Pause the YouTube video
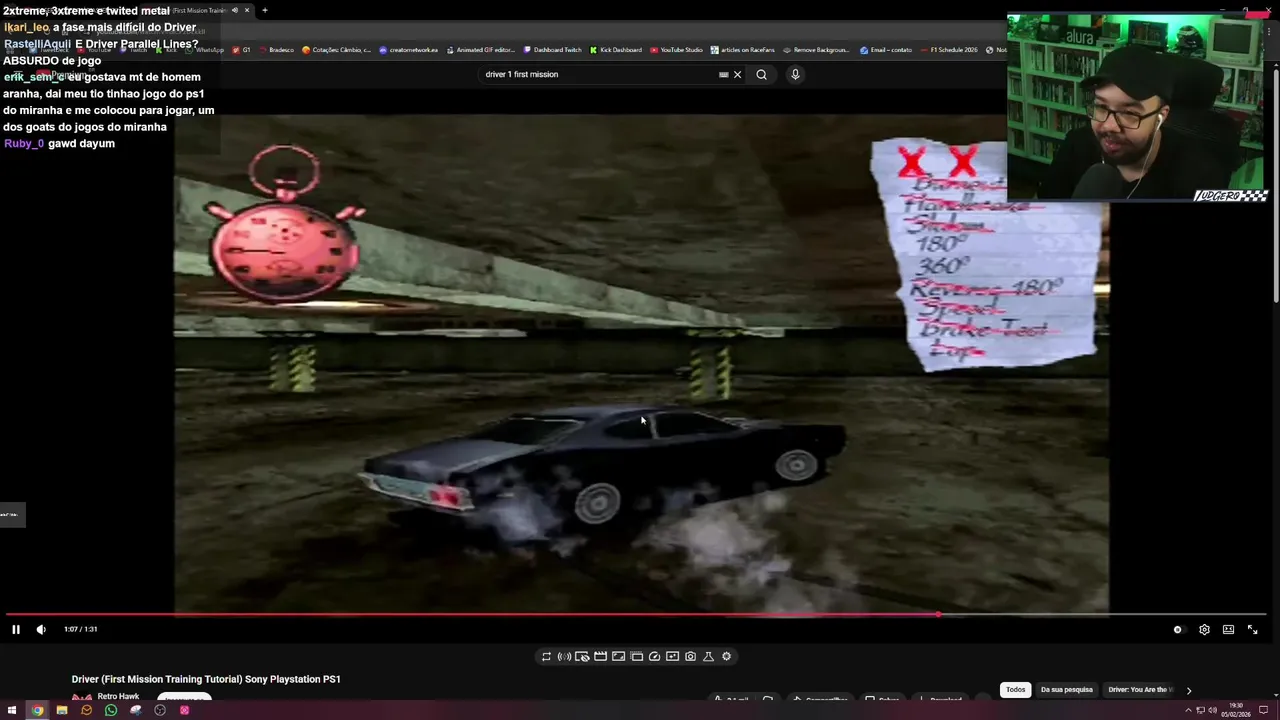 coord(15,629)
